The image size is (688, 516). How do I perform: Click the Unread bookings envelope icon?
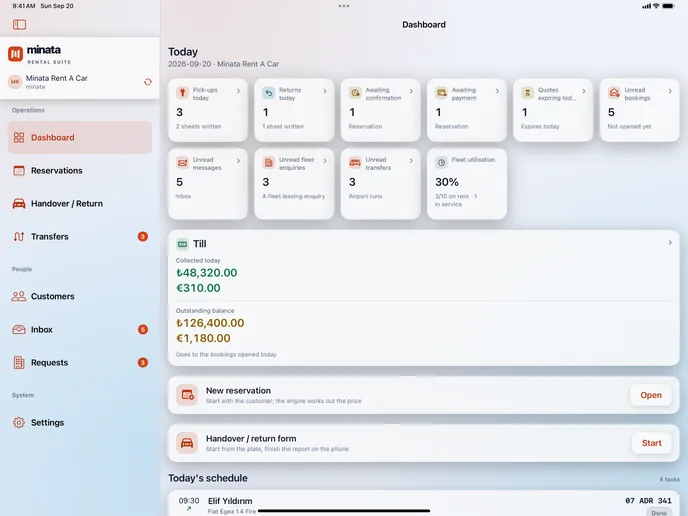tap(614, 93)
